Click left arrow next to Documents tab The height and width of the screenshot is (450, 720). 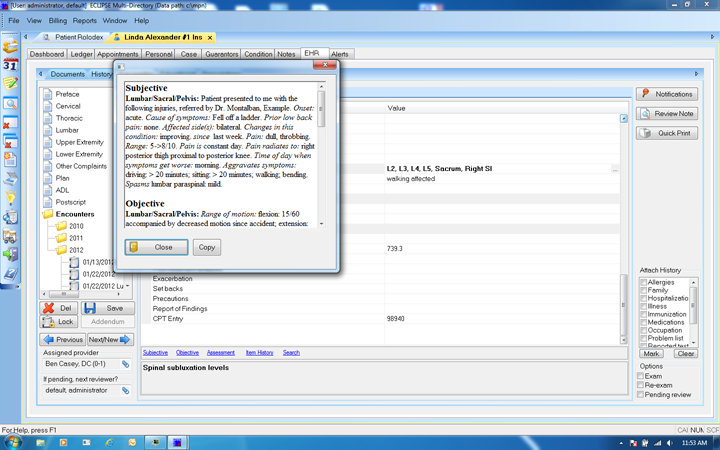[x=40, y=73]
